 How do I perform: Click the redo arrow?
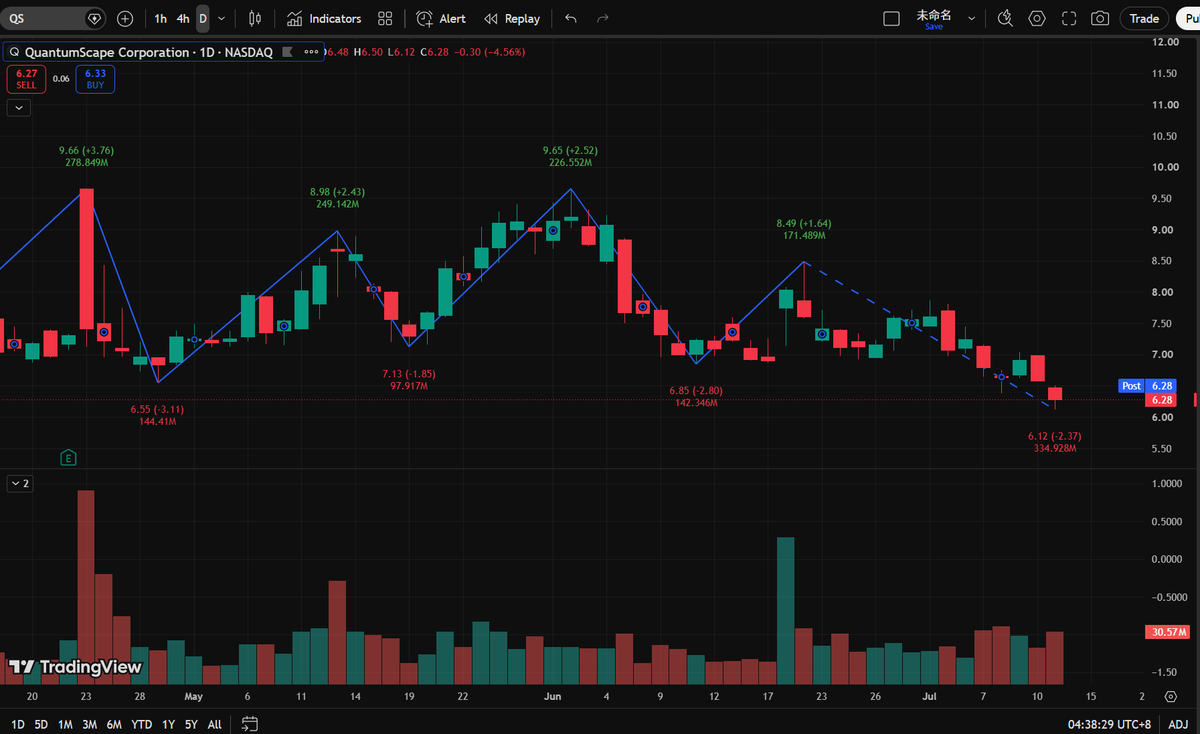(602, 19)
